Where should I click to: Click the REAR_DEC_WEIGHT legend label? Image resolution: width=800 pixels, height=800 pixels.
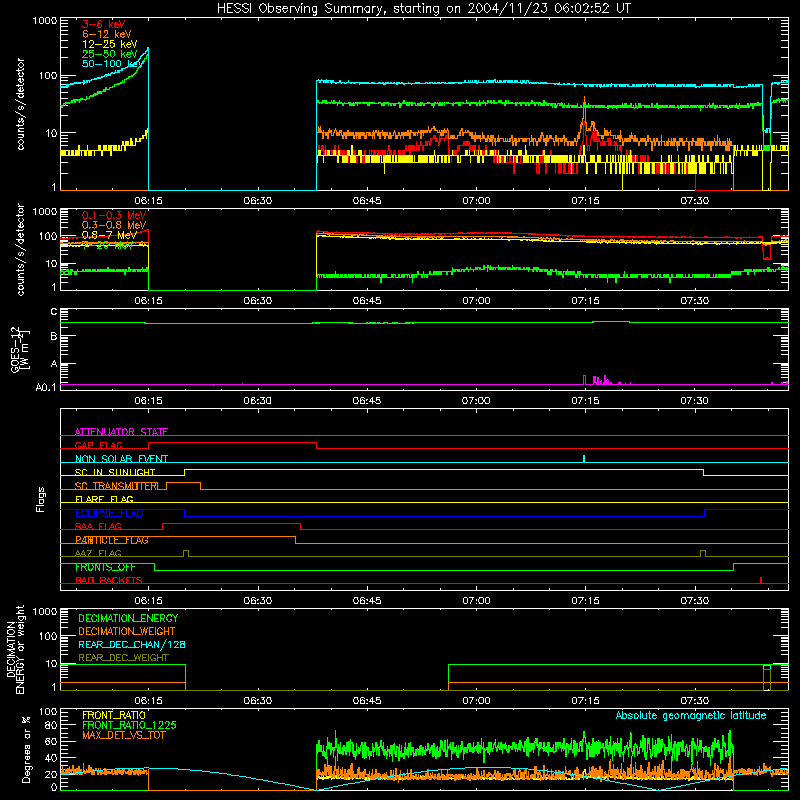tap(123, 658)
